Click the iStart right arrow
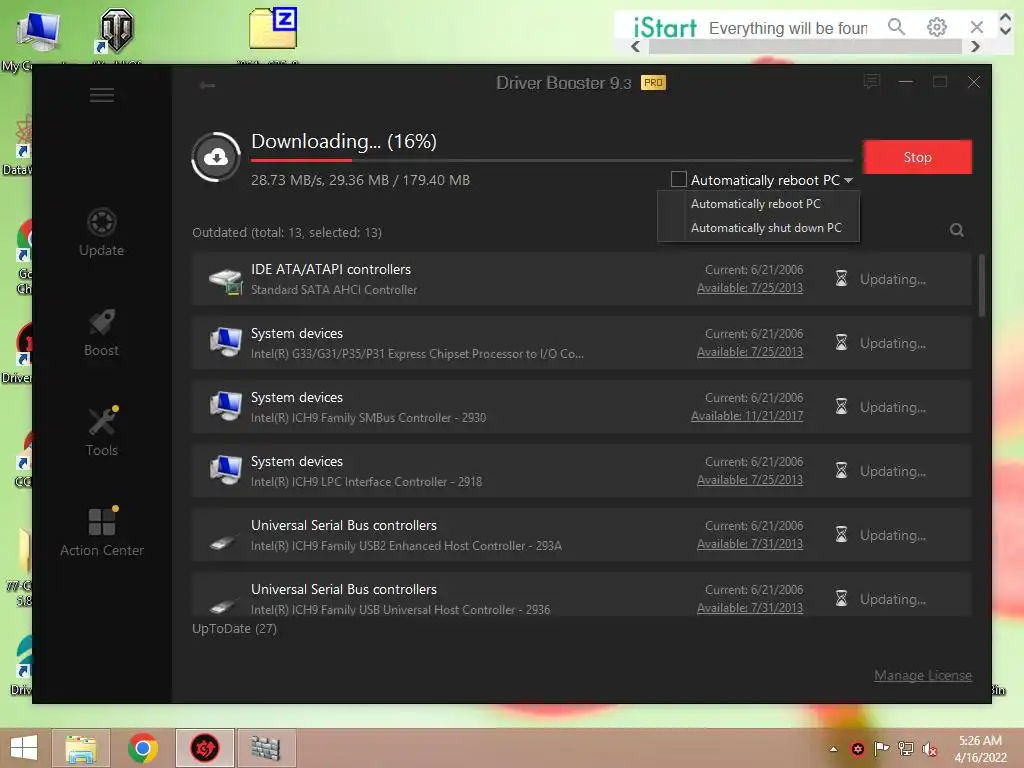 point(975,46)
